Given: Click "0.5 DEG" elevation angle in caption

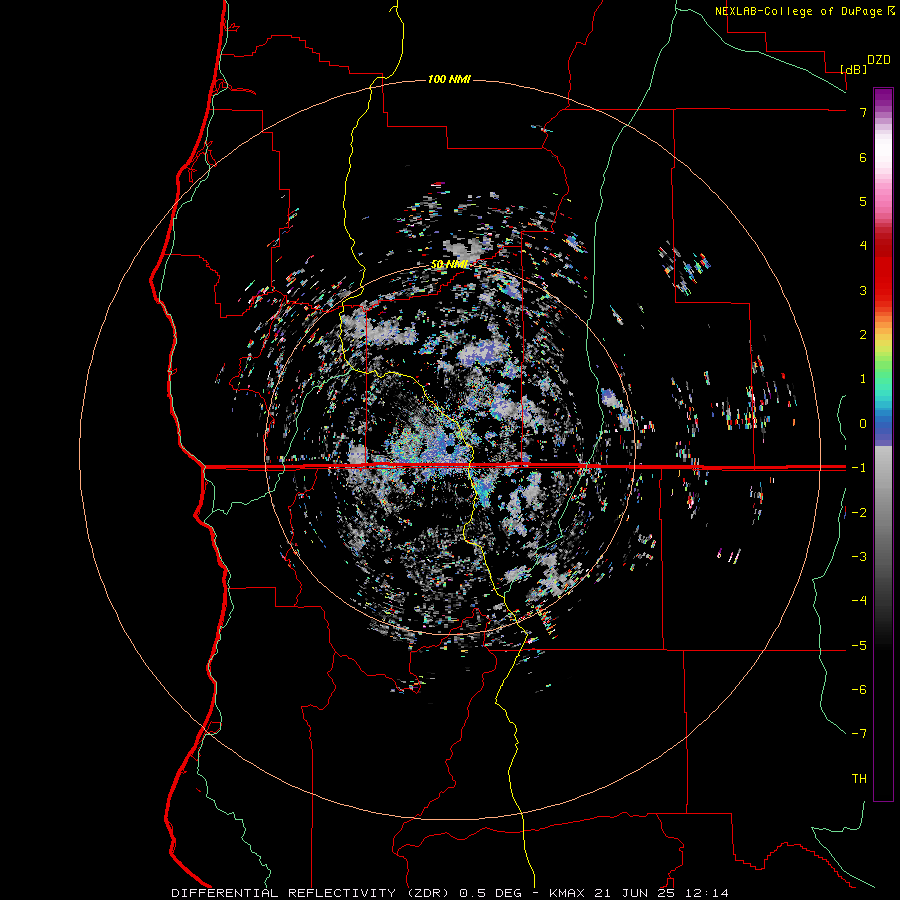Looking at the screenshot, I should point(490,893).
